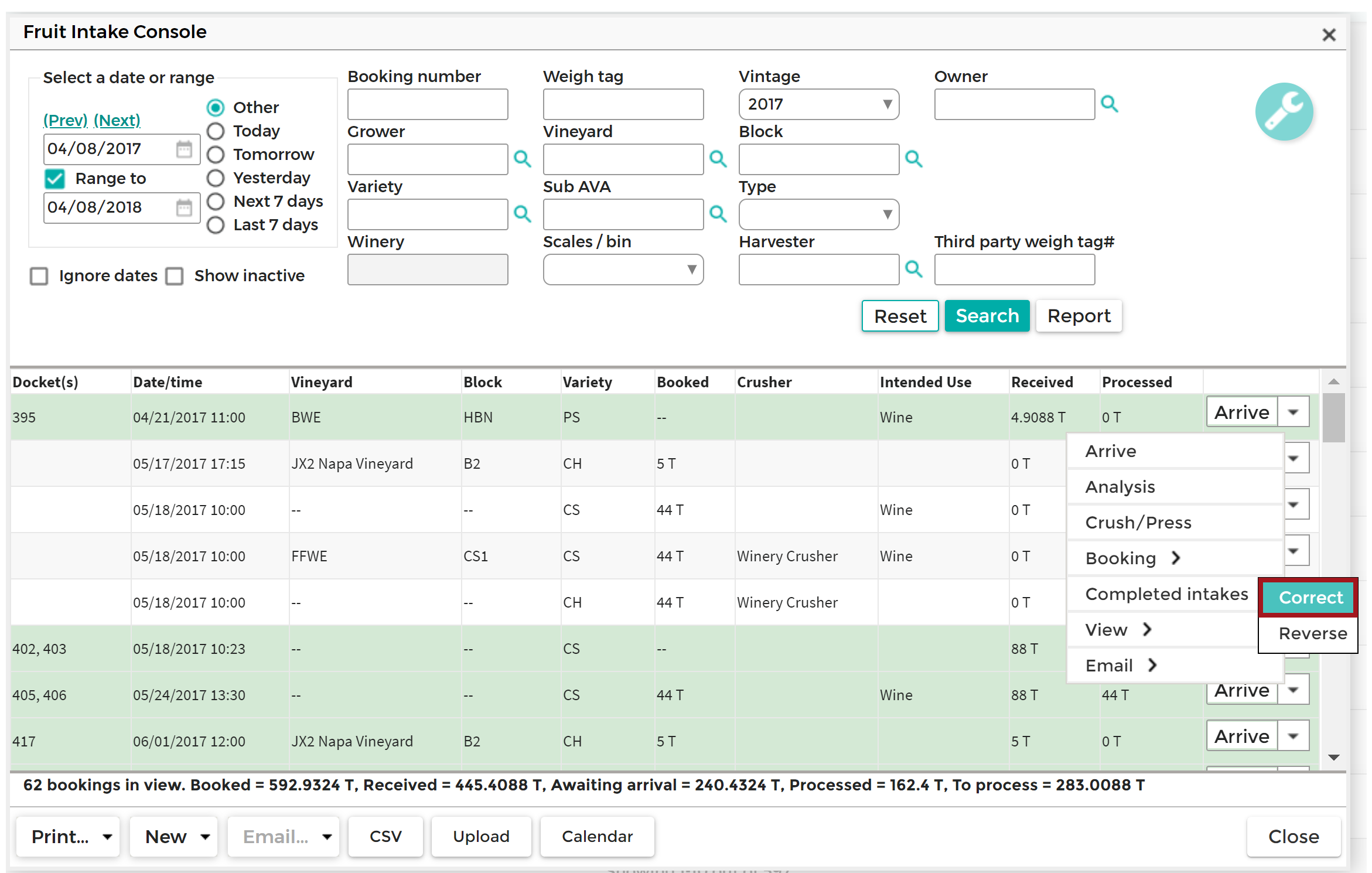Open the Email... dropdown button
Screen dimensions: 1372x873
point(284,837)
